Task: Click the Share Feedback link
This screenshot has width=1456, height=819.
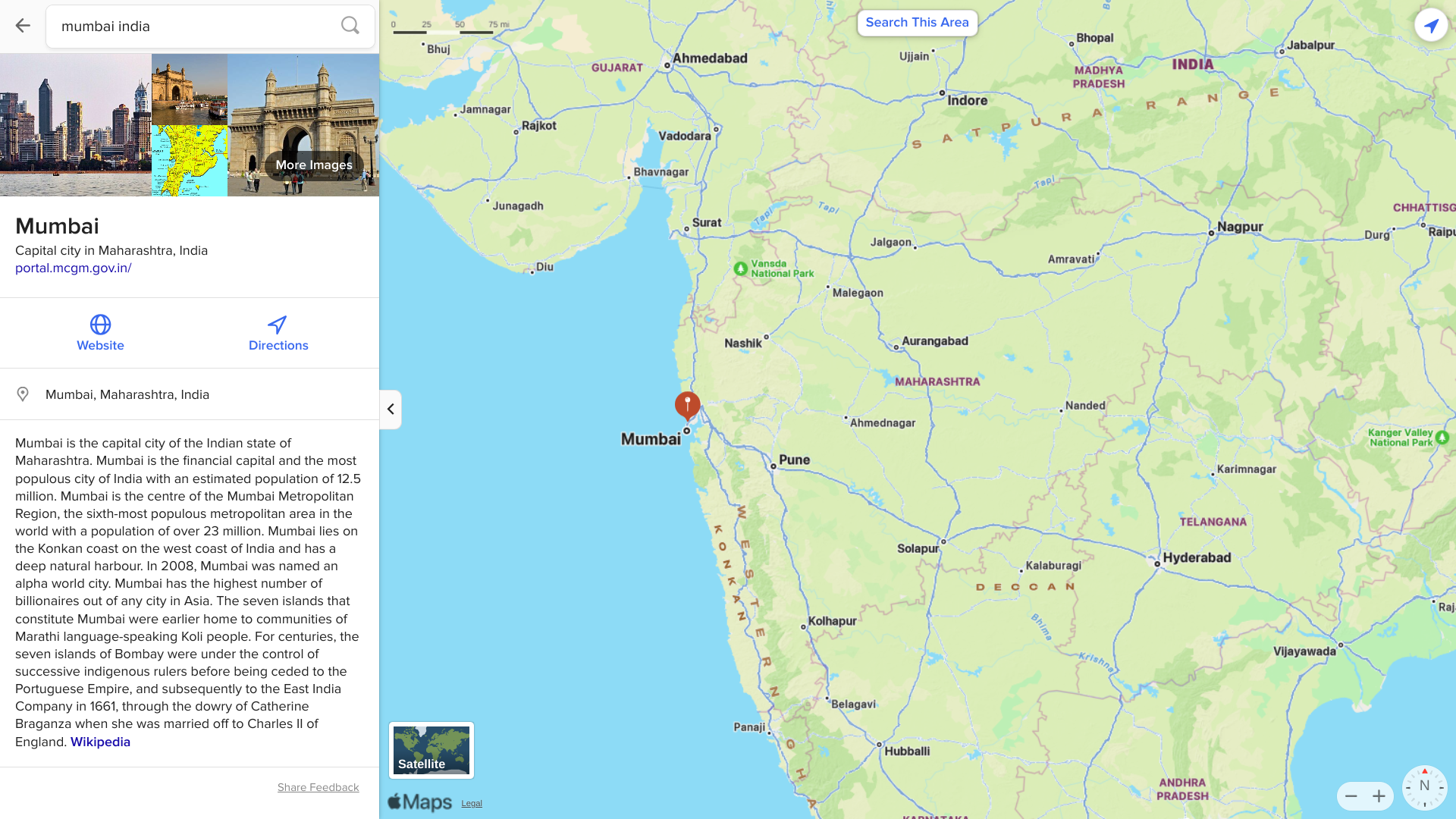Action: click(x=318, y=787)
